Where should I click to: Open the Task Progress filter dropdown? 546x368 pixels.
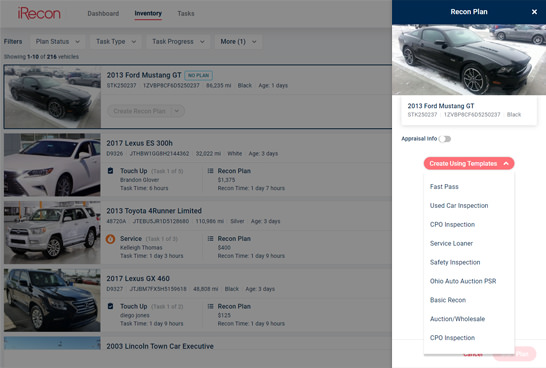click(x=178, y=42)
